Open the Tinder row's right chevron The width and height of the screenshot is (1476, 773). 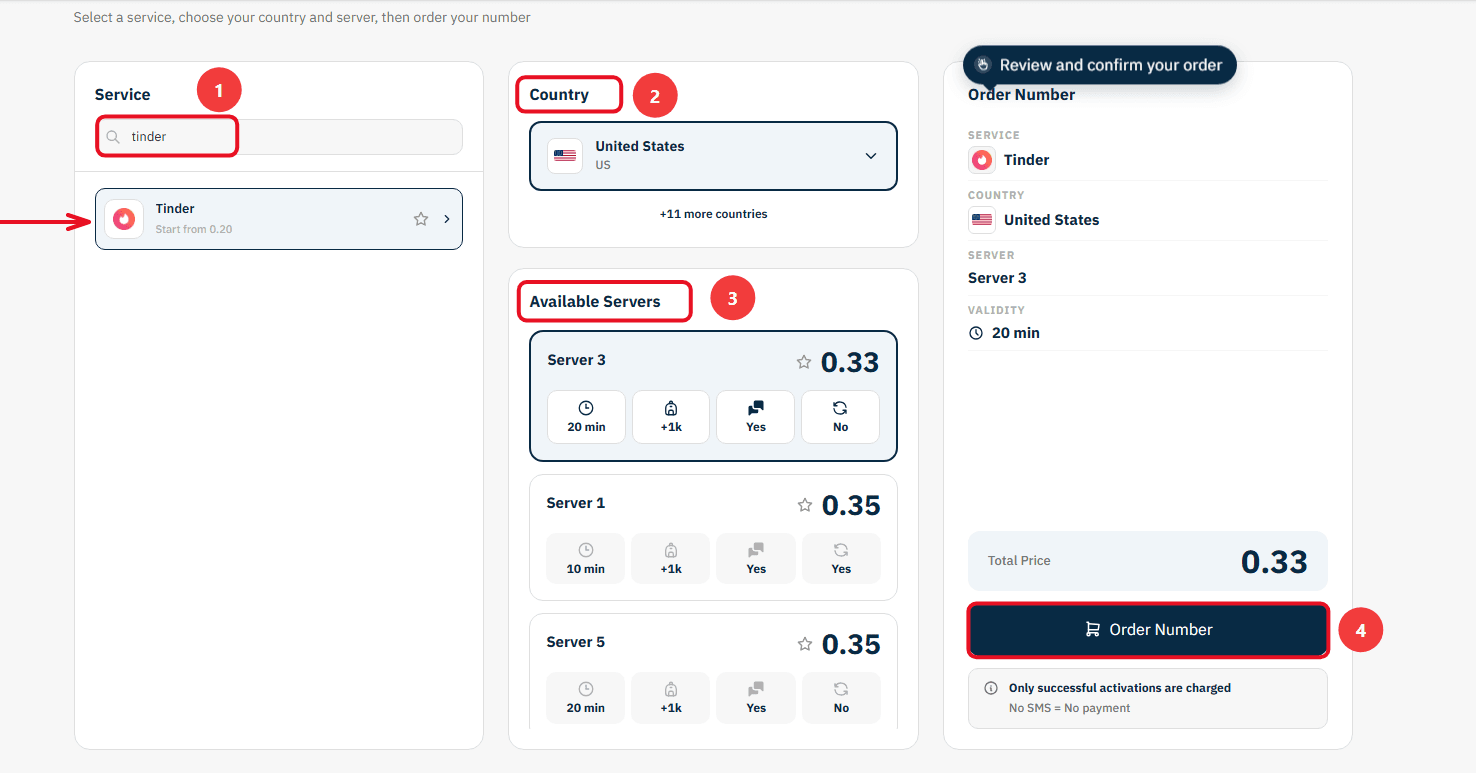pos(447,219)
